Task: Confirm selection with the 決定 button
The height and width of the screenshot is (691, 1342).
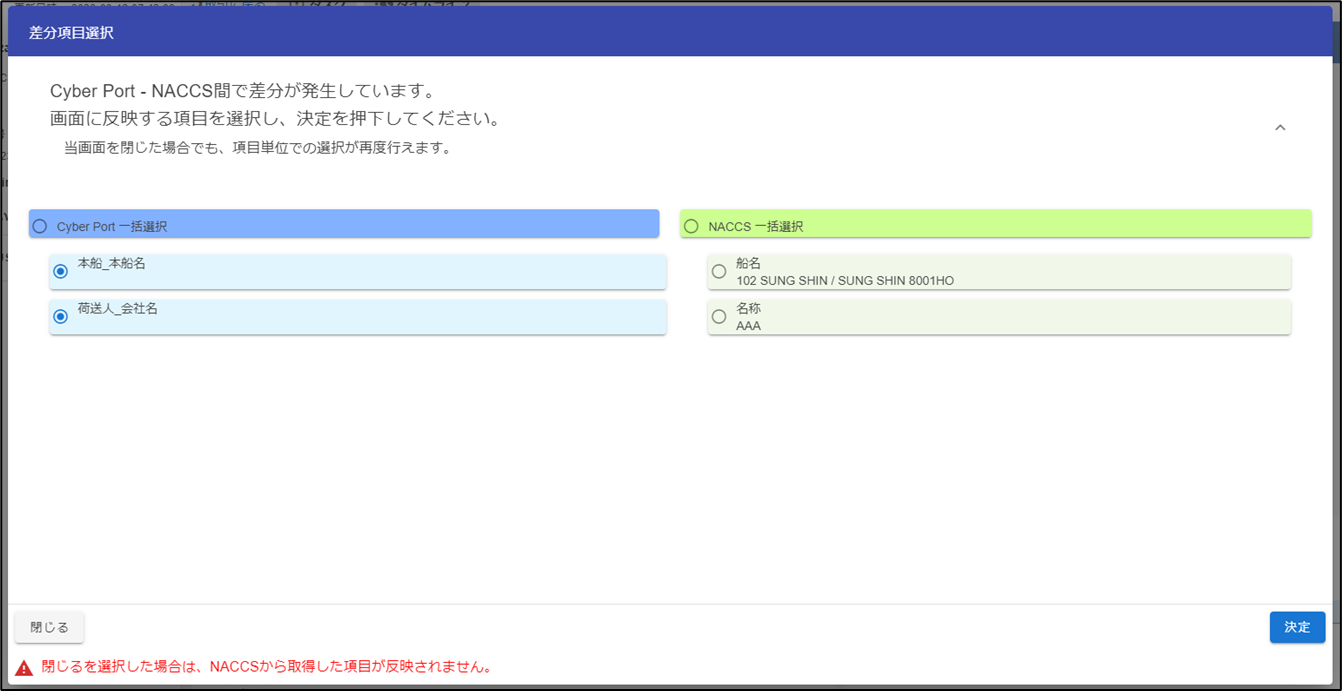Action: tap(1297, 627)
